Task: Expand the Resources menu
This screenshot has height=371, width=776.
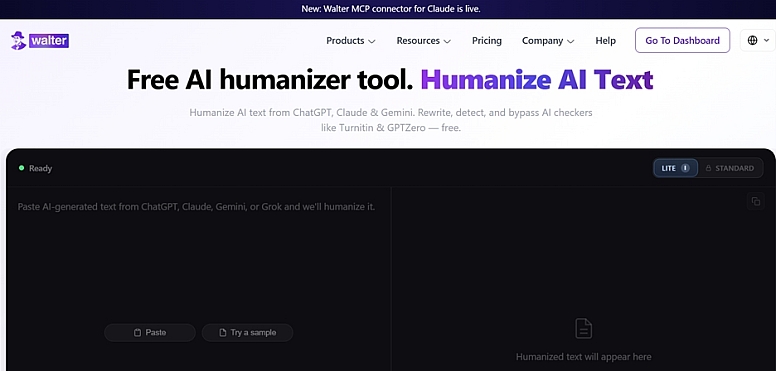Action: pyautogui.click(x=424, y=41)
